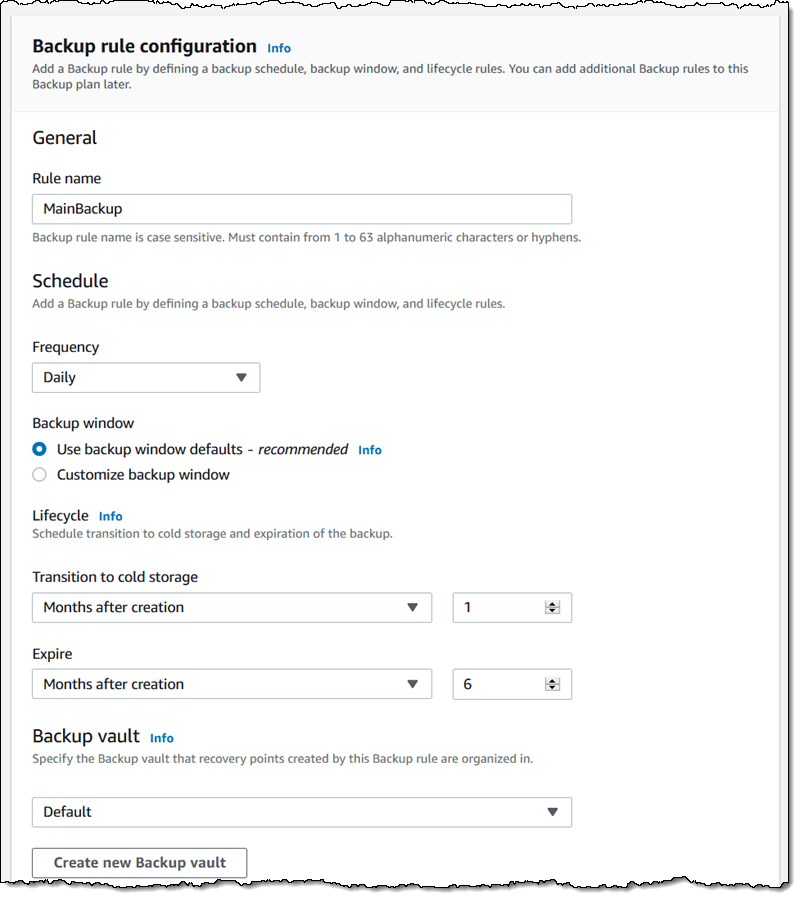Open the Frequency dropdown set to Daily
Image resolution: width=800 pixels, height=898 pixels.
tap(145, 378)
